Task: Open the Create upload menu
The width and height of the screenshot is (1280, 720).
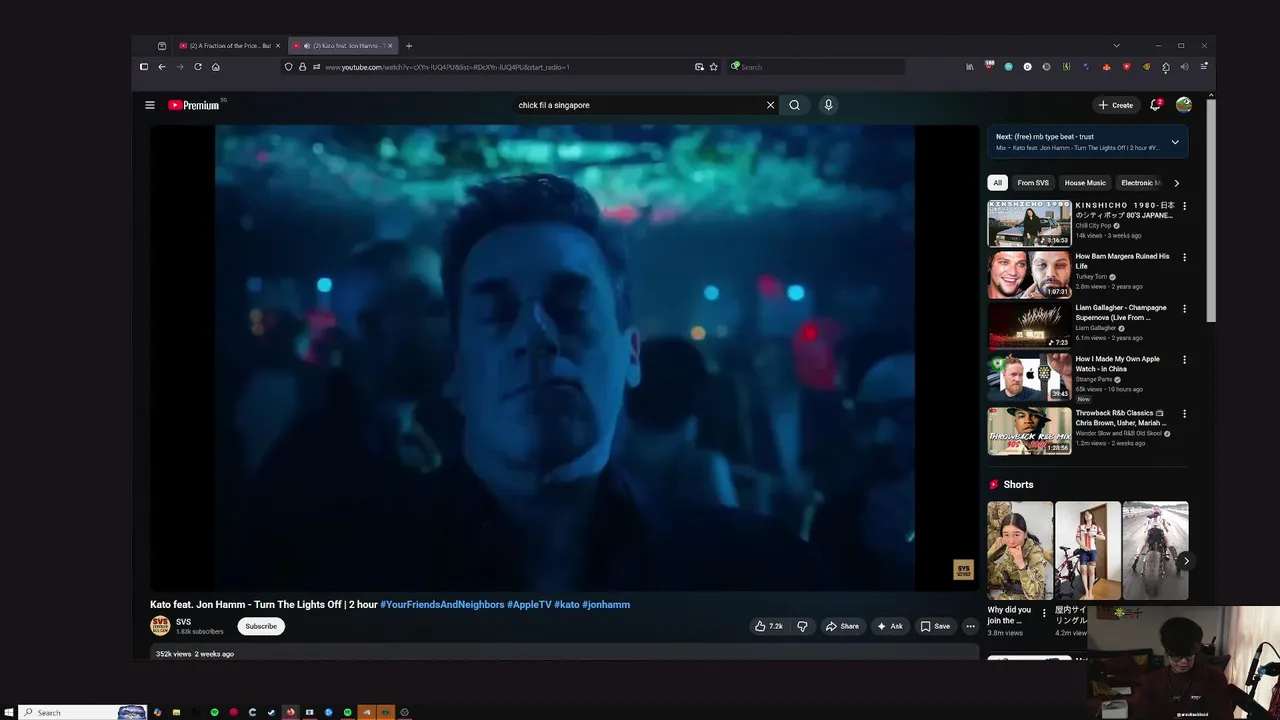Action: point(1116,105)
